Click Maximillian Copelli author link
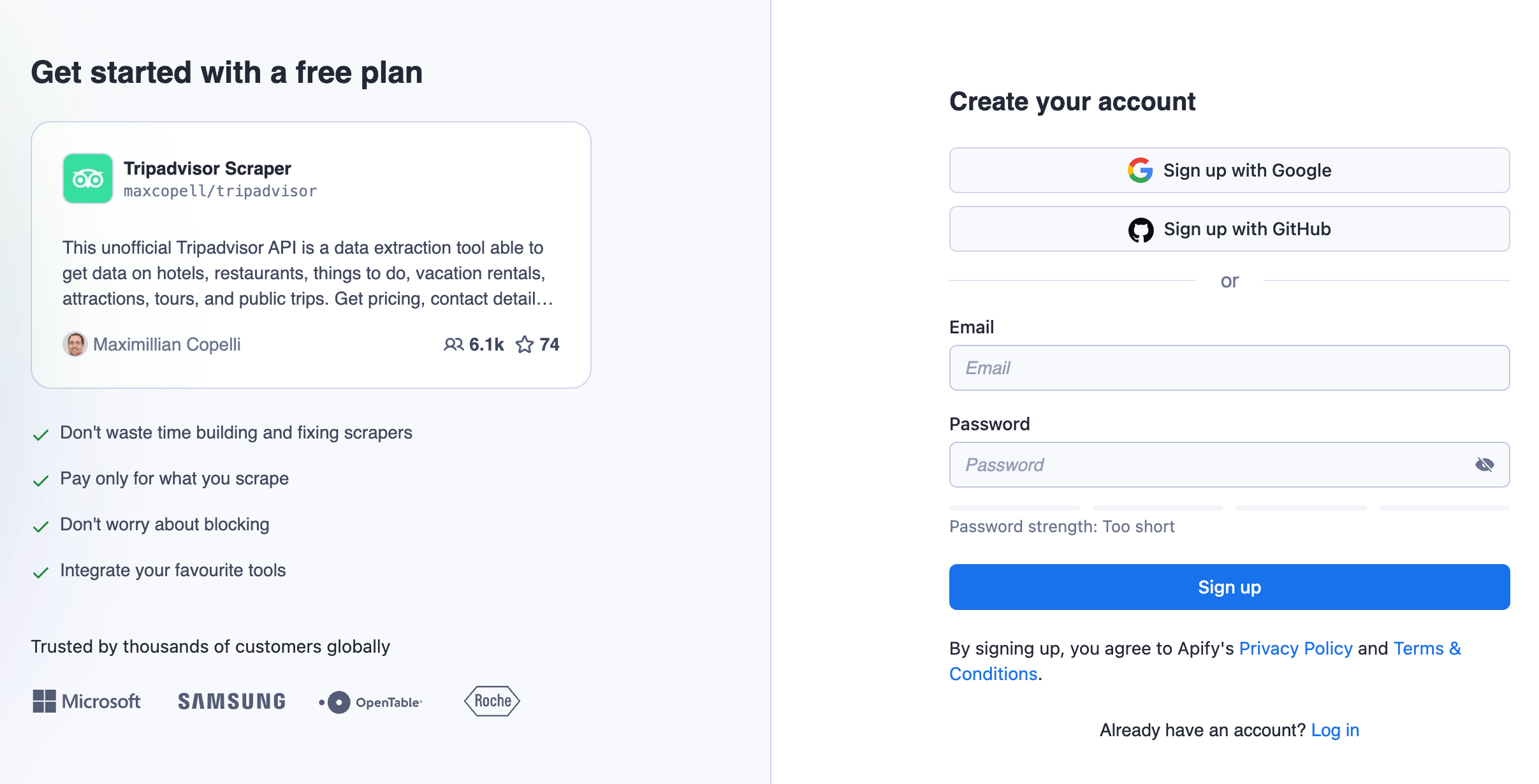This screenshot has height=784, width=1539. 167,344
